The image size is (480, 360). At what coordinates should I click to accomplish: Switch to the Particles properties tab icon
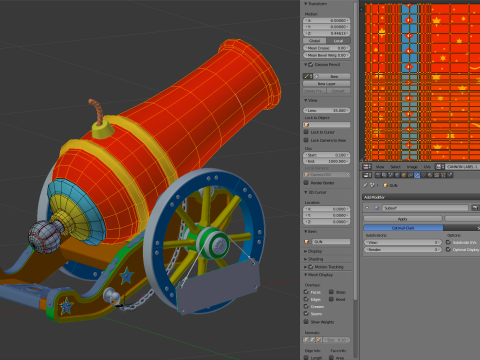pyautogui.click(x=443, y=175)
